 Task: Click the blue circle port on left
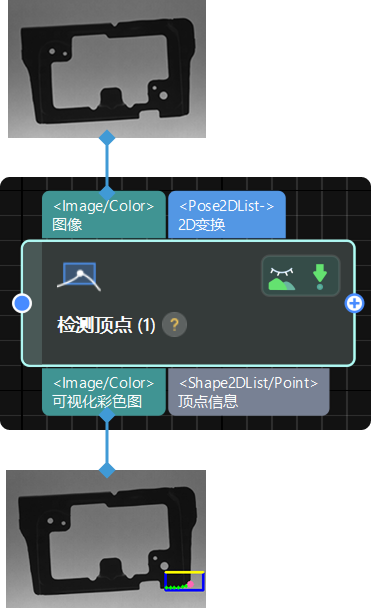(x=22, y=303)
